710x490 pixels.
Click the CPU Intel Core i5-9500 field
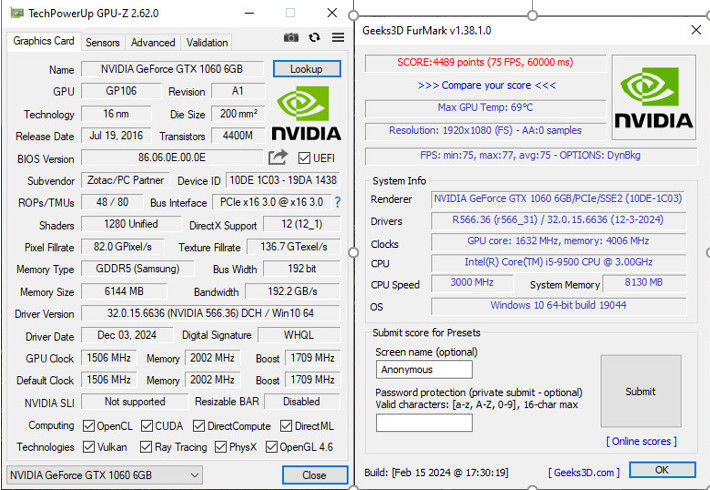558,262
